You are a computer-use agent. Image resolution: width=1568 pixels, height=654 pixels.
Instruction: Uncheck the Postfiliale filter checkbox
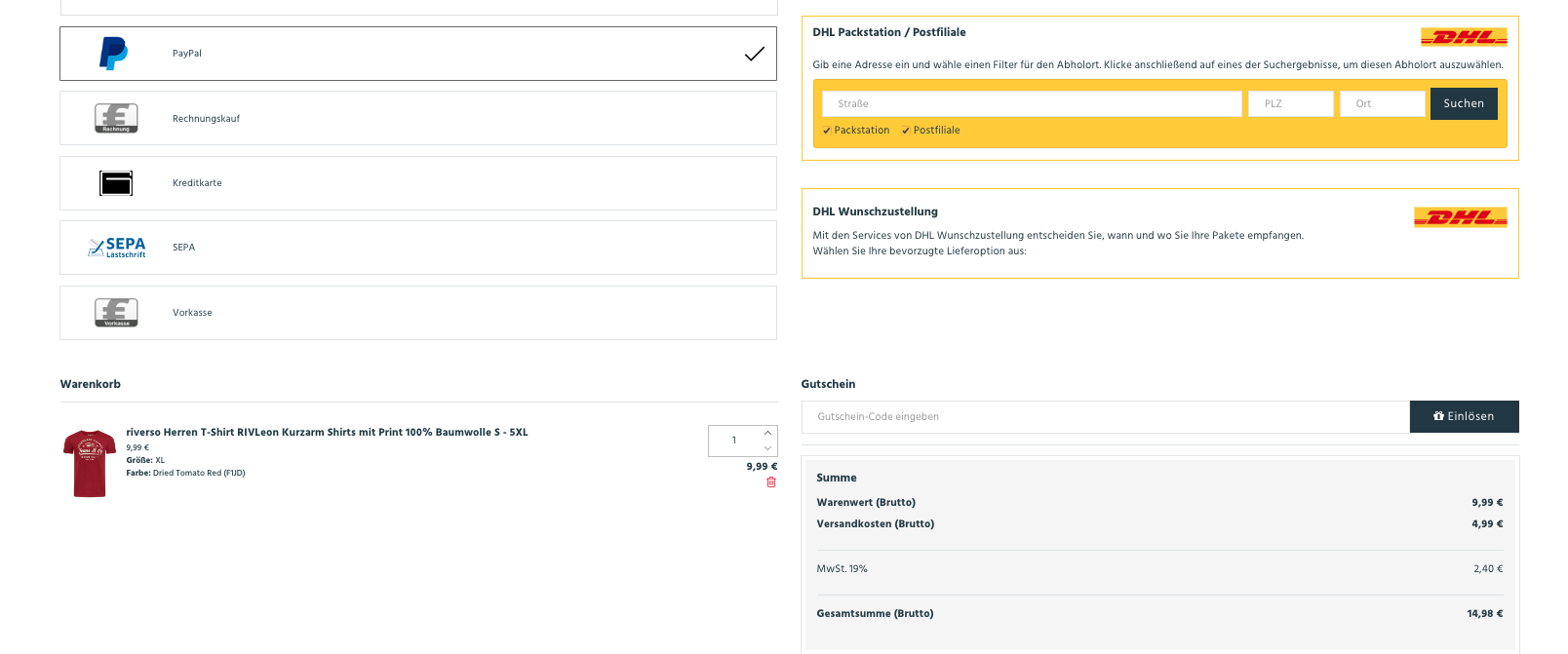tap(906, 131)
